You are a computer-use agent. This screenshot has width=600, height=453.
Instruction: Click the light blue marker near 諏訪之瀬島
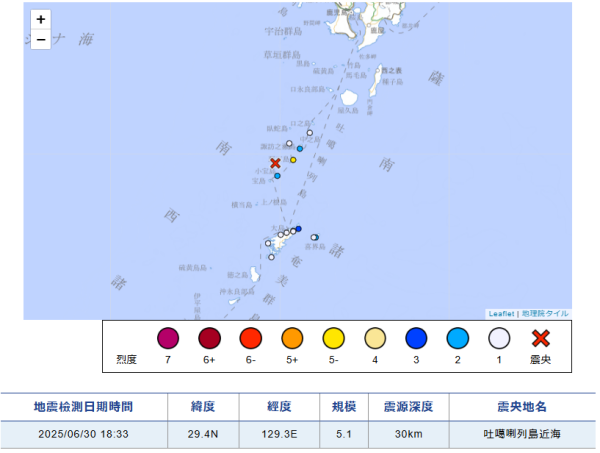(300, 149)
